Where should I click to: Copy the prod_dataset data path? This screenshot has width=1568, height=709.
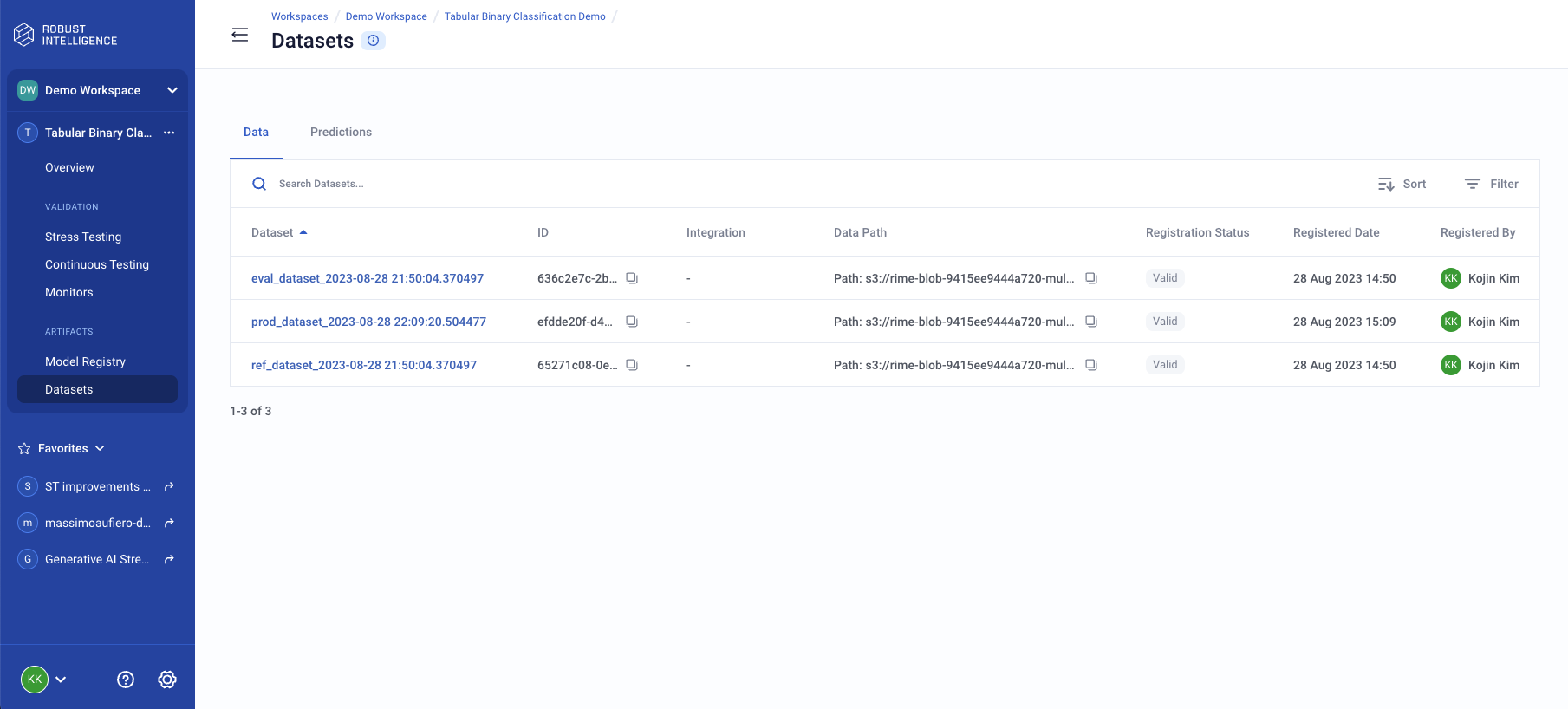point(1091,322)
